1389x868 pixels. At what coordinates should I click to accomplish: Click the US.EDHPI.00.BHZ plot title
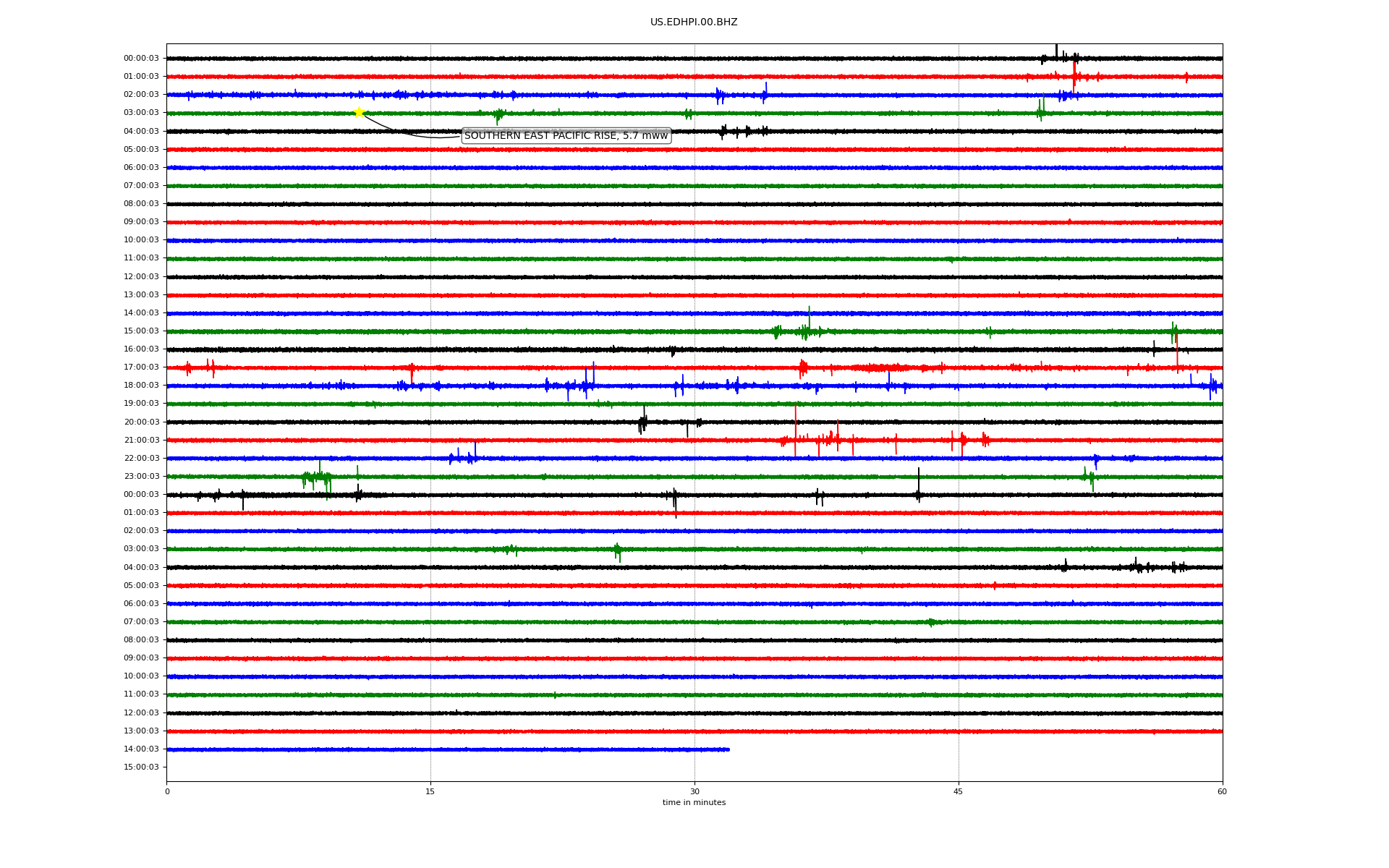pos(694,22)
